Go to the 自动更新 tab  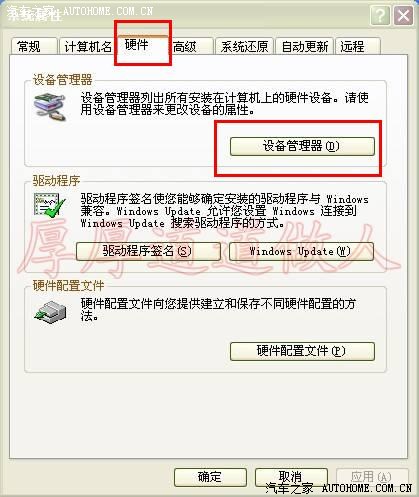click(305, 46)
